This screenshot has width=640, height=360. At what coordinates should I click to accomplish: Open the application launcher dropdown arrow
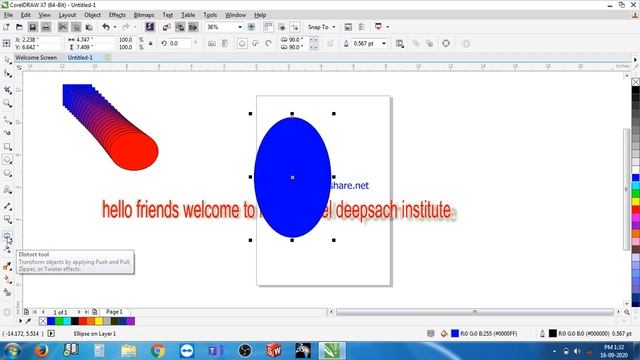pyautogui.click(x=387, y=27)
